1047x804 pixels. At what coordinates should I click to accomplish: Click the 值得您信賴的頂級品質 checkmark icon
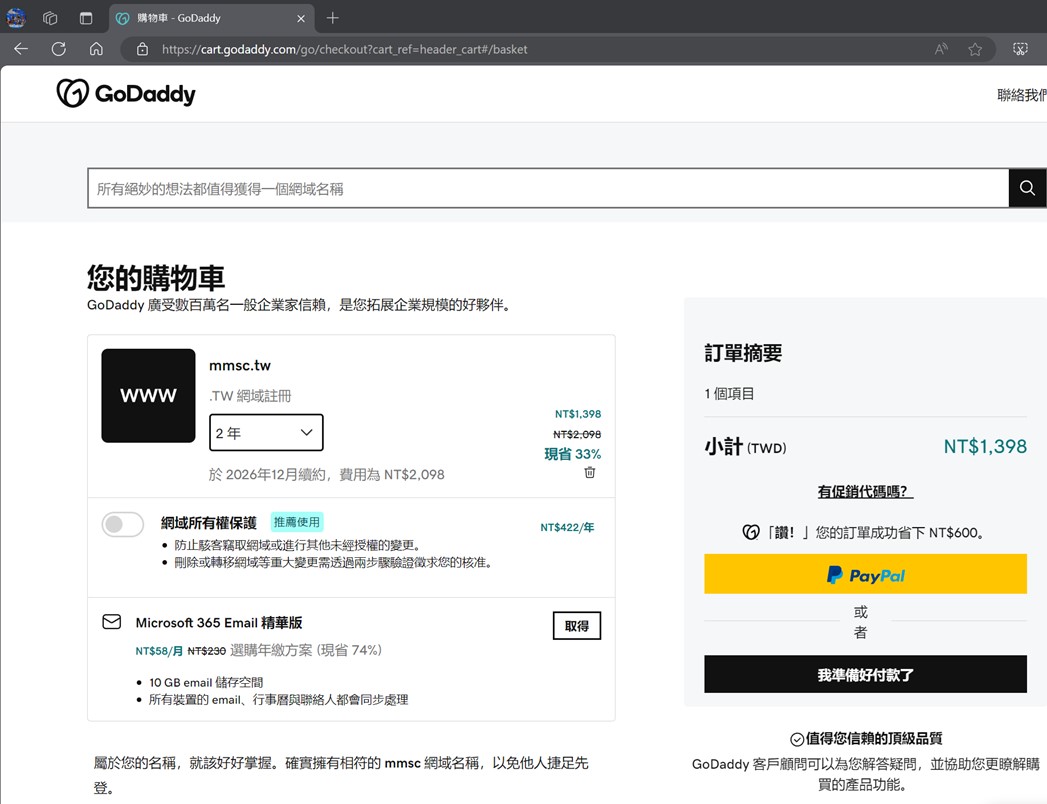coord(797,739)
